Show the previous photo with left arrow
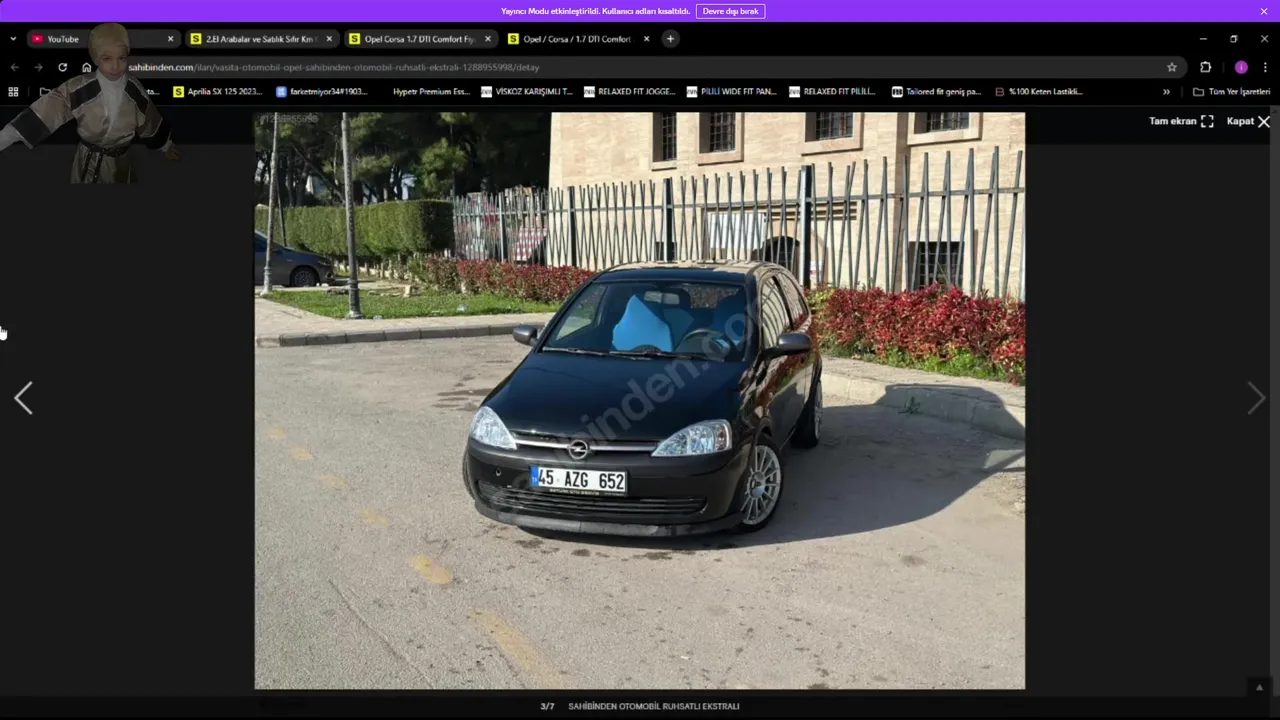Screen dimensions: 1280x720 (23, 398)
